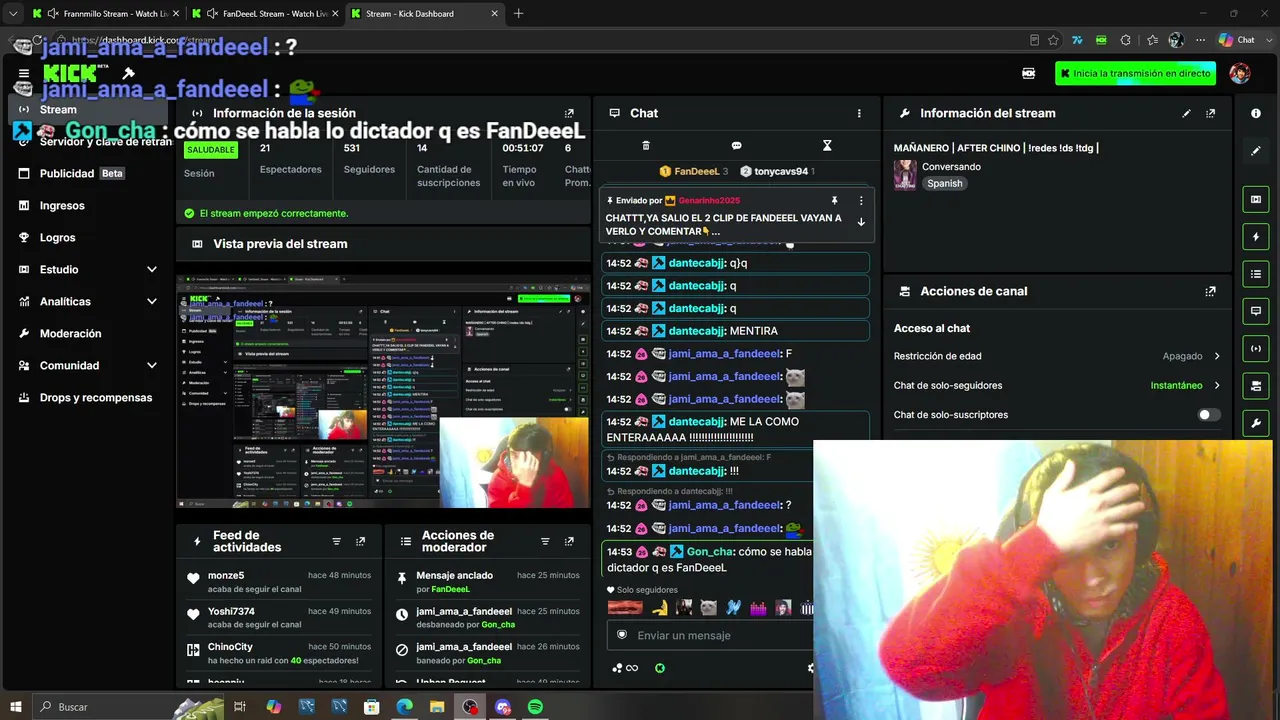Image resolution: width=1280 pixels, height=720 pixels.
Task: Open Chat panel three-dot options menu
Action: 859,114
